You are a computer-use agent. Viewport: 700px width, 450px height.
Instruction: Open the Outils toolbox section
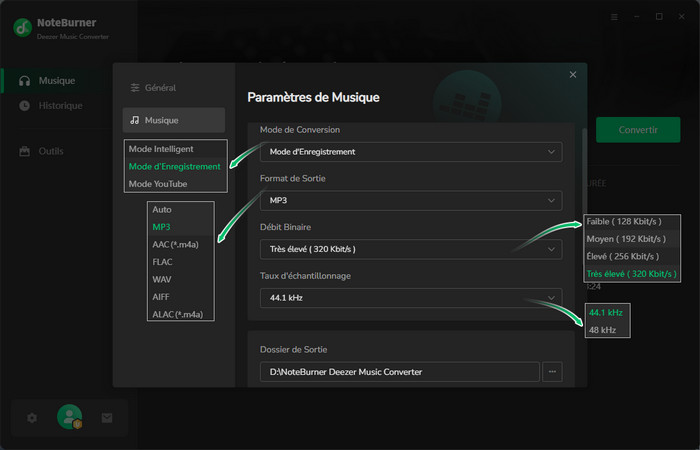click(41, 151)
